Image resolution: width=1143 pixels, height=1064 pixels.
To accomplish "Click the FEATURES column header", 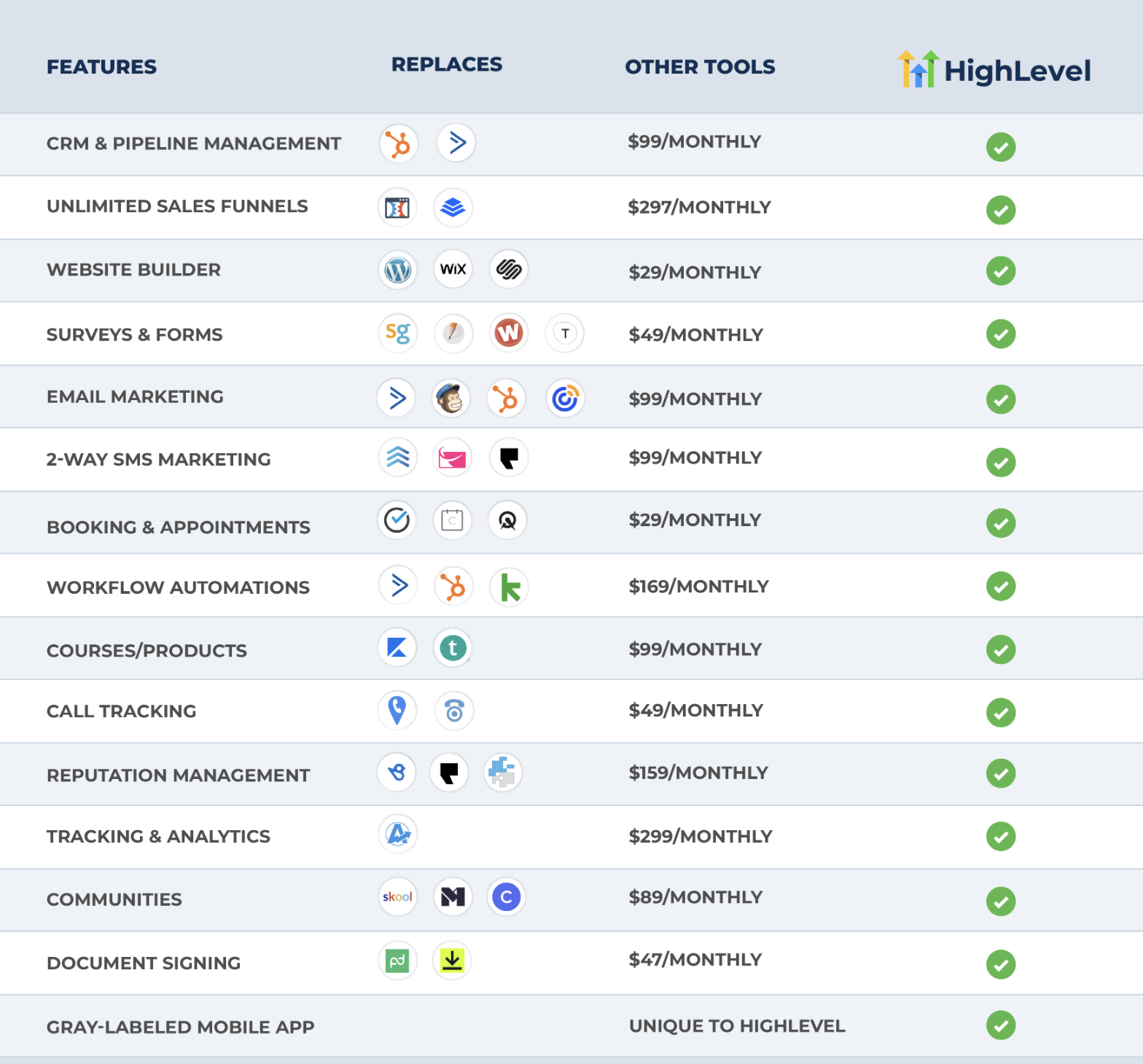I will 101,67.
